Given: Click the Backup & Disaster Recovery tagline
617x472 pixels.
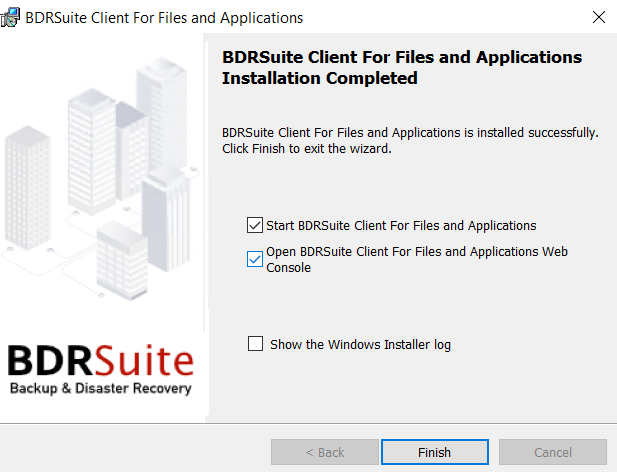Looking at the screenshot, I should point(101,388).
